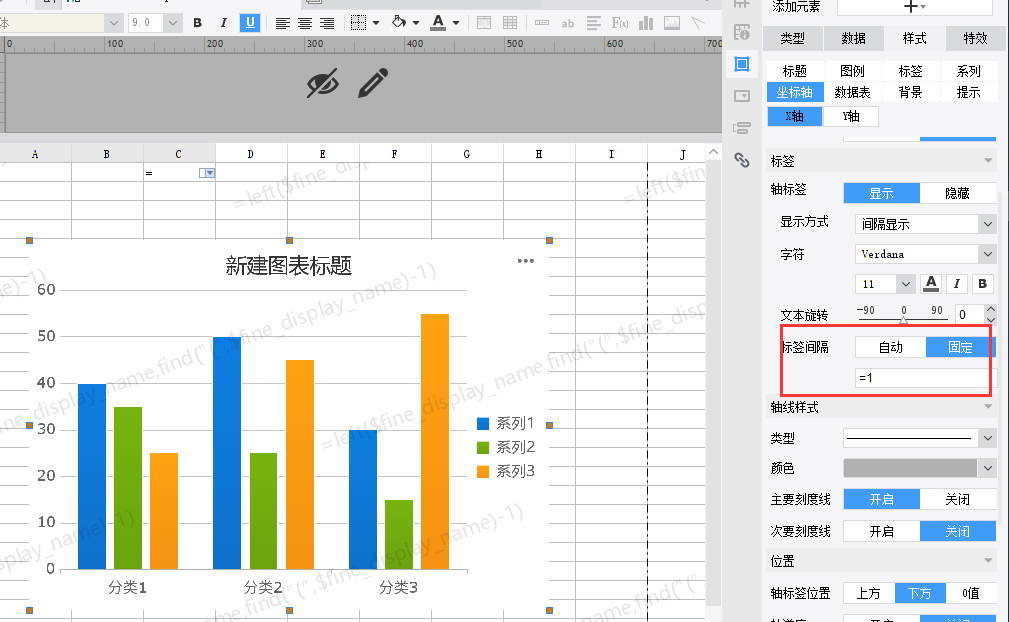Open the chart three-dots options menu

(x=526, y=261)
